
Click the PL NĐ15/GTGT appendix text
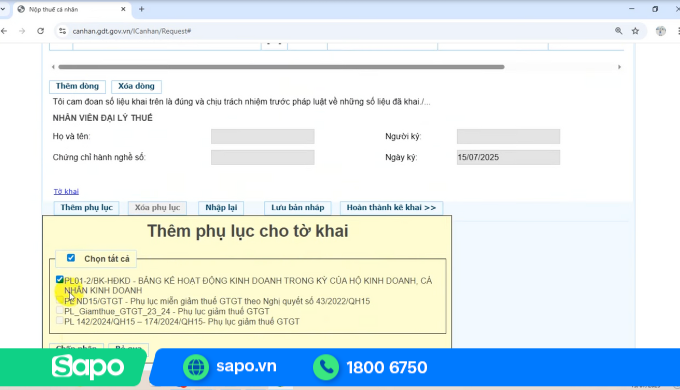coord(217,301)
